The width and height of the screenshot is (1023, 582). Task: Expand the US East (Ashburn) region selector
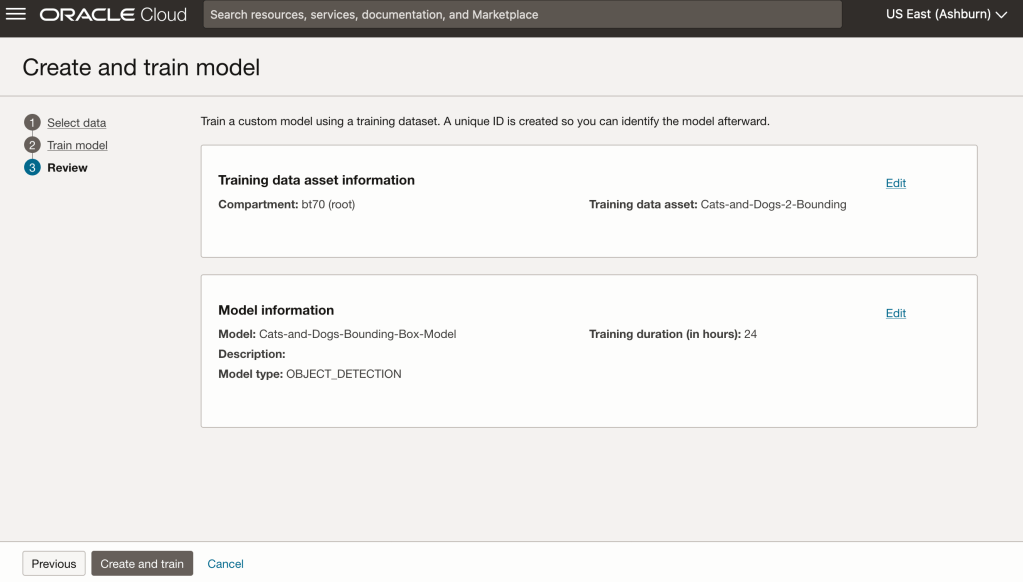click(946, 15)
